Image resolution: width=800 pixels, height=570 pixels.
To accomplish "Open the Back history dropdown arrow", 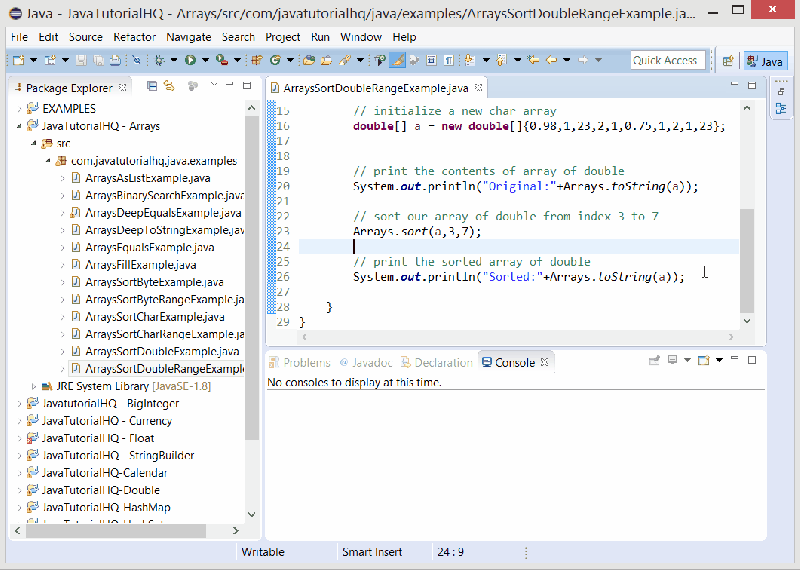I will coord(566,60).
